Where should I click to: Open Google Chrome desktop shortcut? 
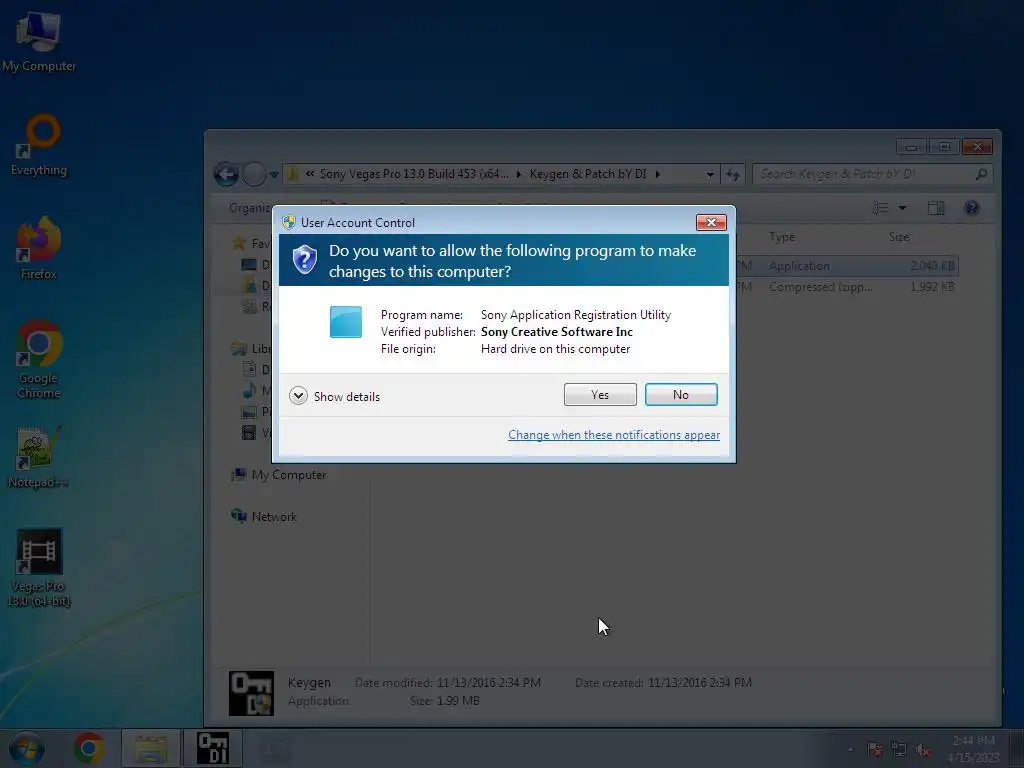39,359
